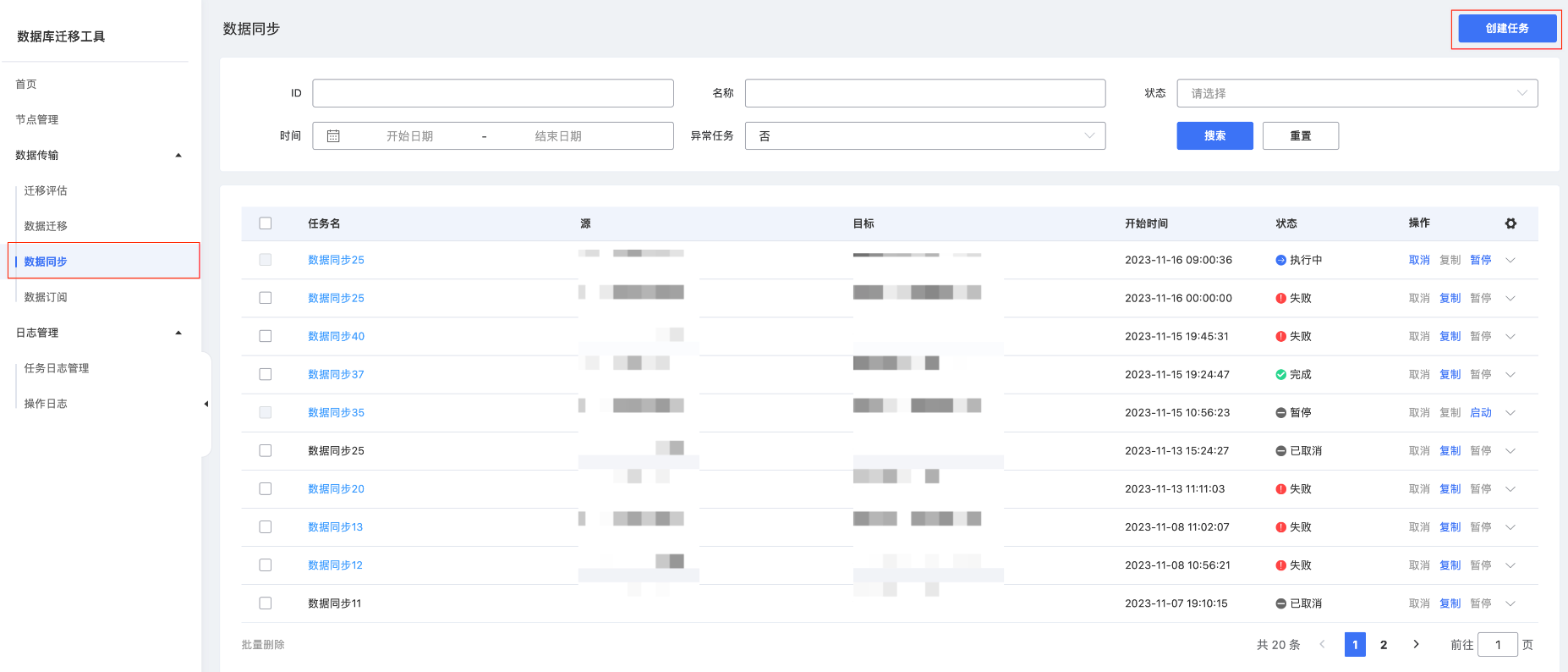Open the 数据同步20 task link
The image size is (1568, 672).
tap(336, 488)
